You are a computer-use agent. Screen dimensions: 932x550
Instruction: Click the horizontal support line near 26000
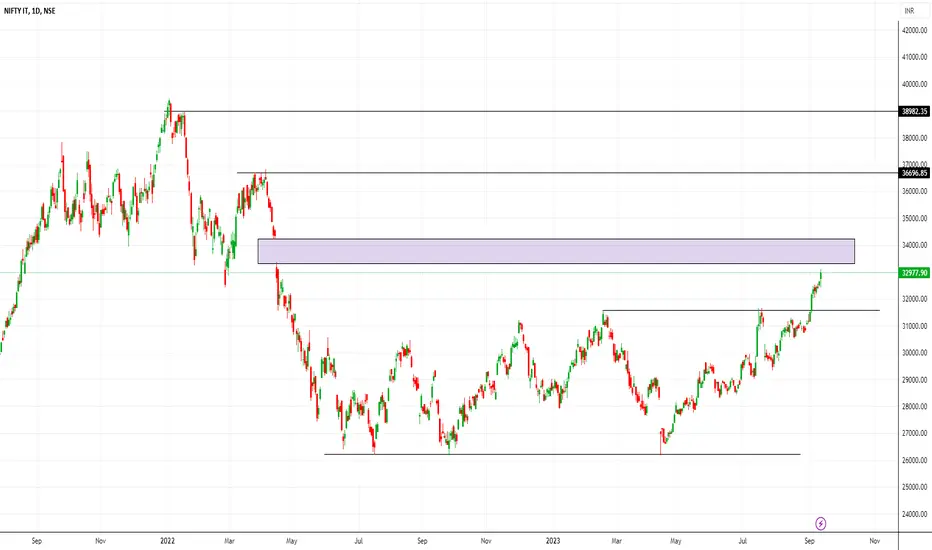click(x=562, y=455)
